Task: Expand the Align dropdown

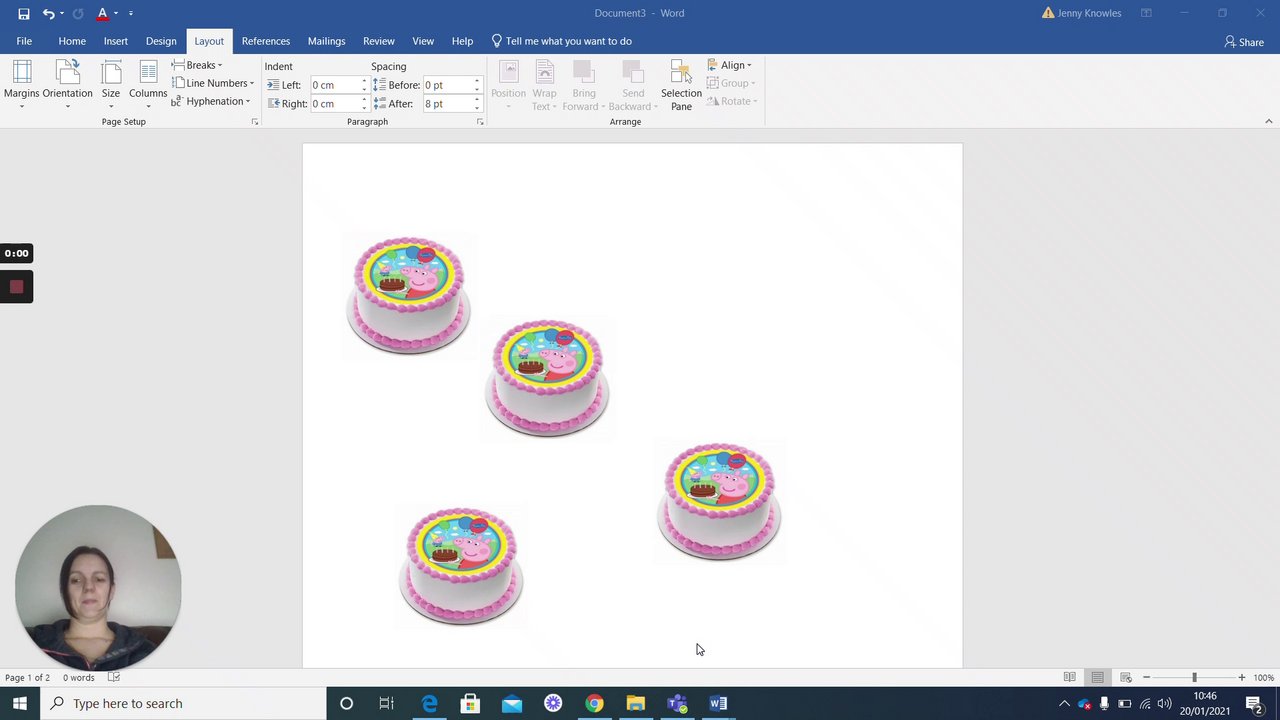Action: click(729, 65)
